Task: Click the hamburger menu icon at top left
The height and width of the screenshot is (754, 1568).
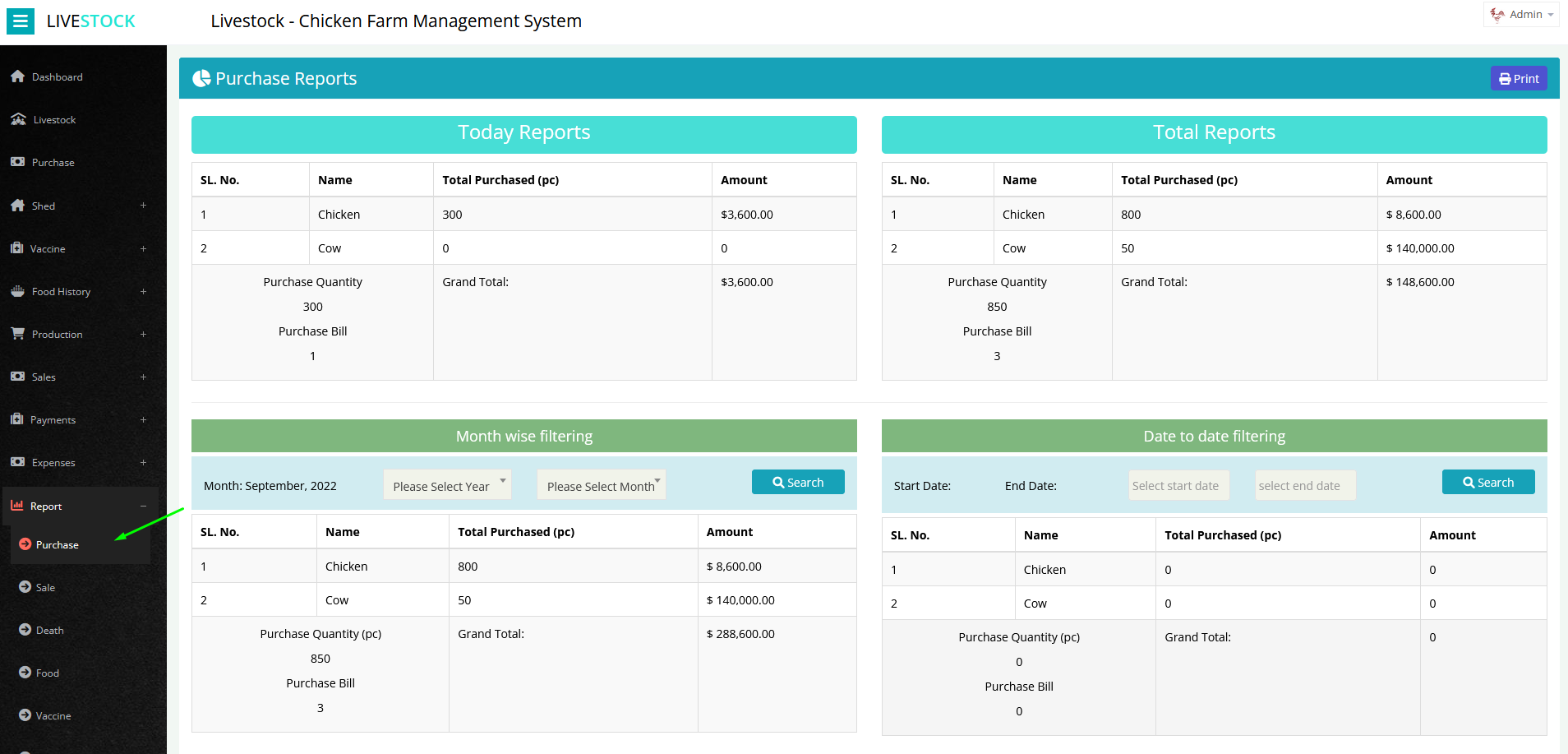Action: pos(21,21)
